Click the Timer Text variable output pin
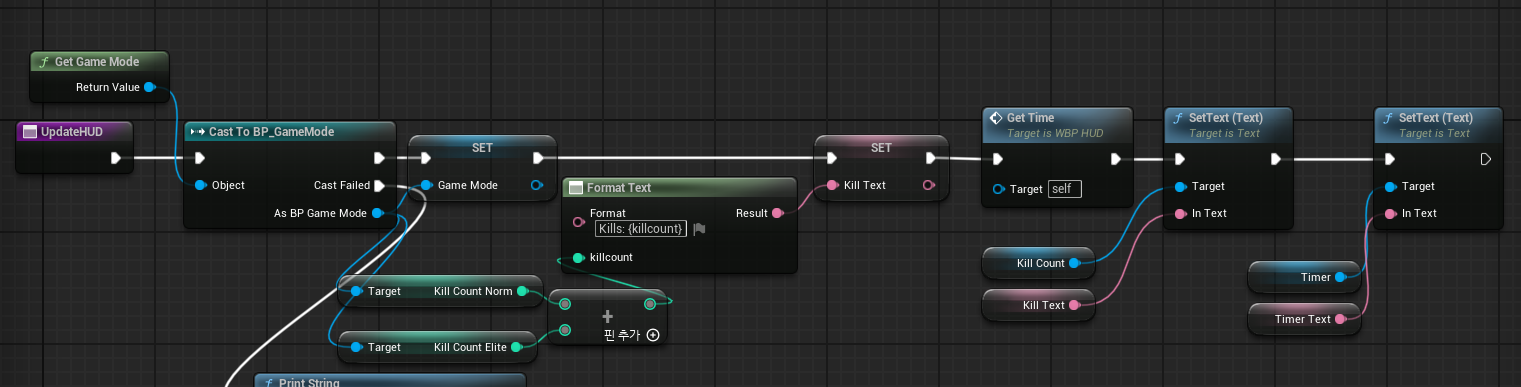The width and height of the screenshot is (1521, 387). click(x=1340, y=319)
